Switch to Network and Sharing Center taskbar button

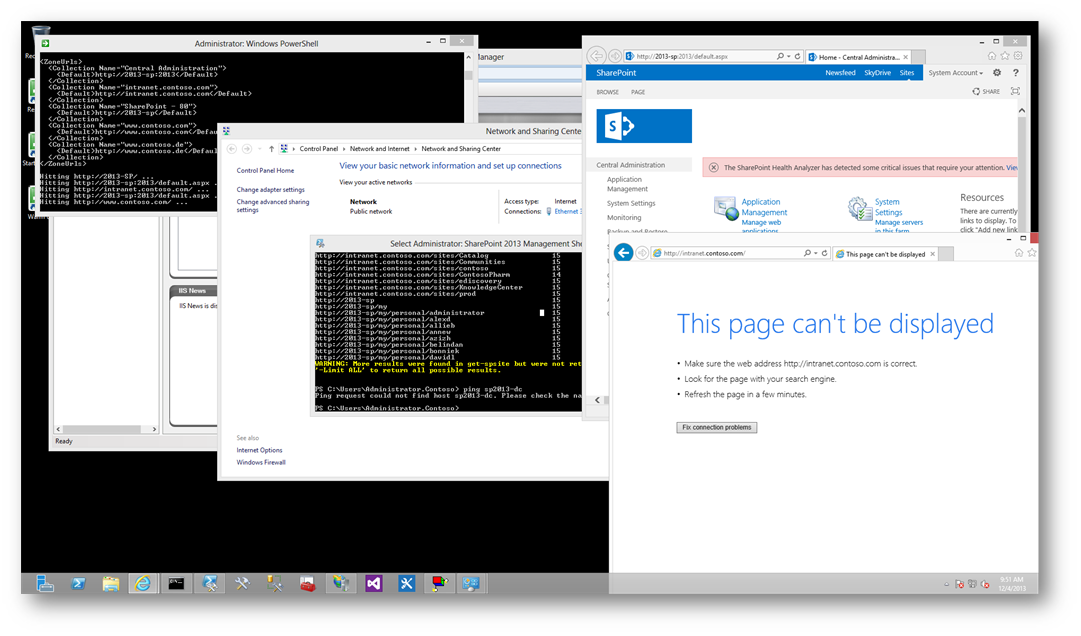click(472, 584)
